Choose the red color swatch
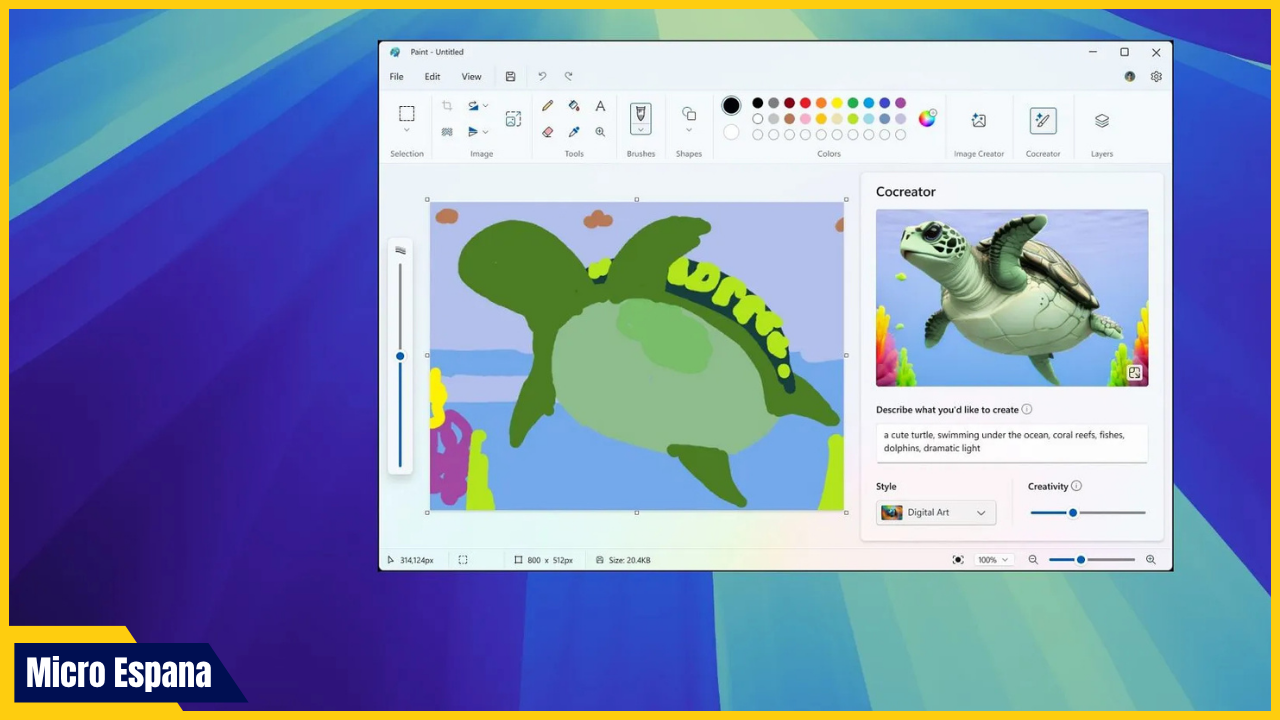 point(805,103)
